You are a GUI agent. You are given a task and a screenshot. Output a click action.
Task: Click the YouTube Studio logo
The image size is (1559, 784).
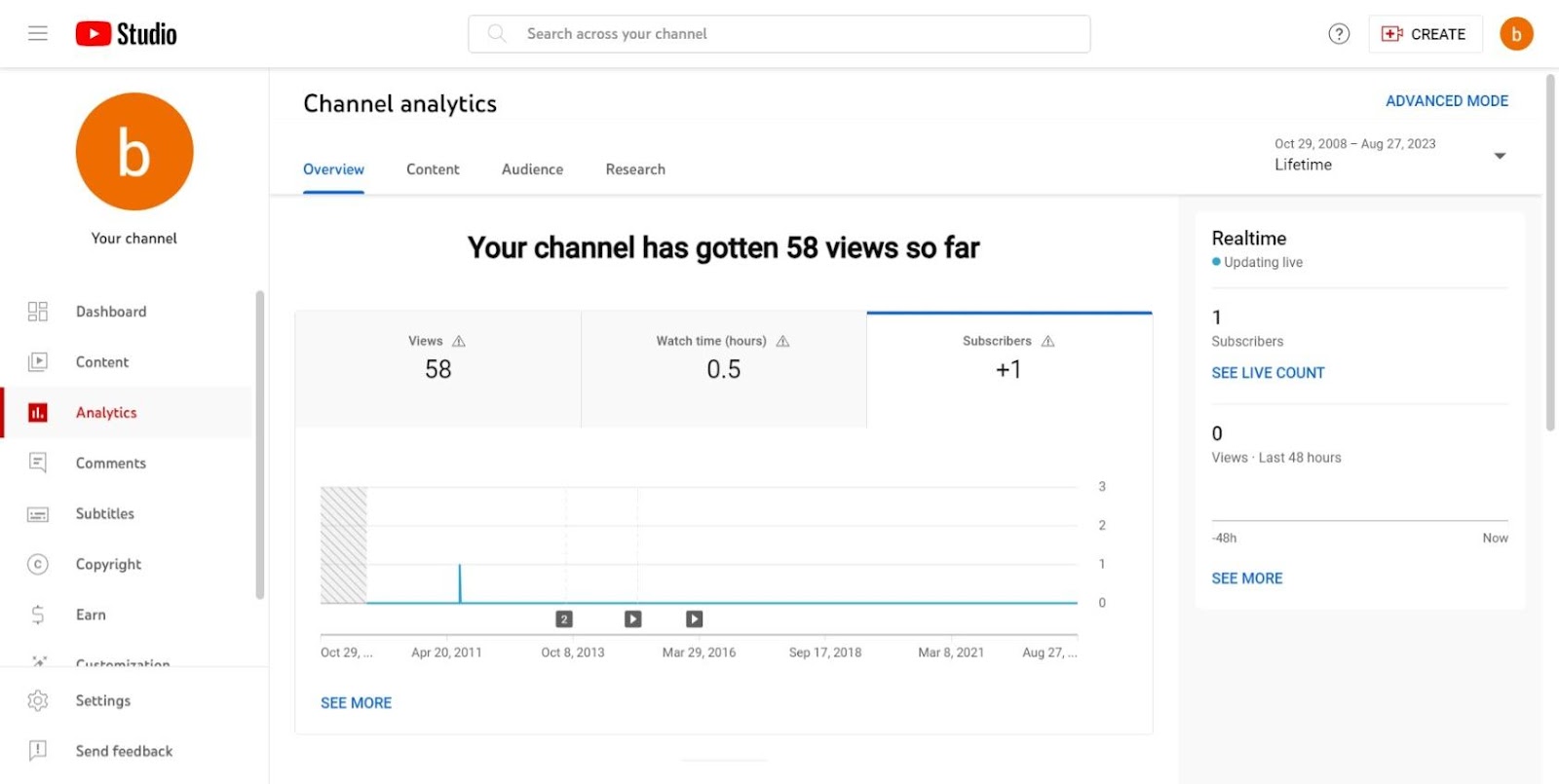click(127, 34)
